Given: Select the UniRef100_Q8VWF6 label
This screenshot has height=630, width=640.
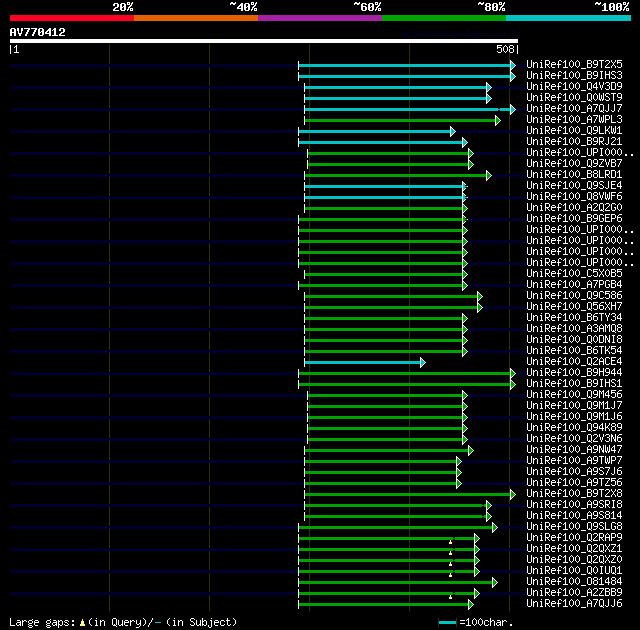Looking at the screenshot, I should [574, 197].
